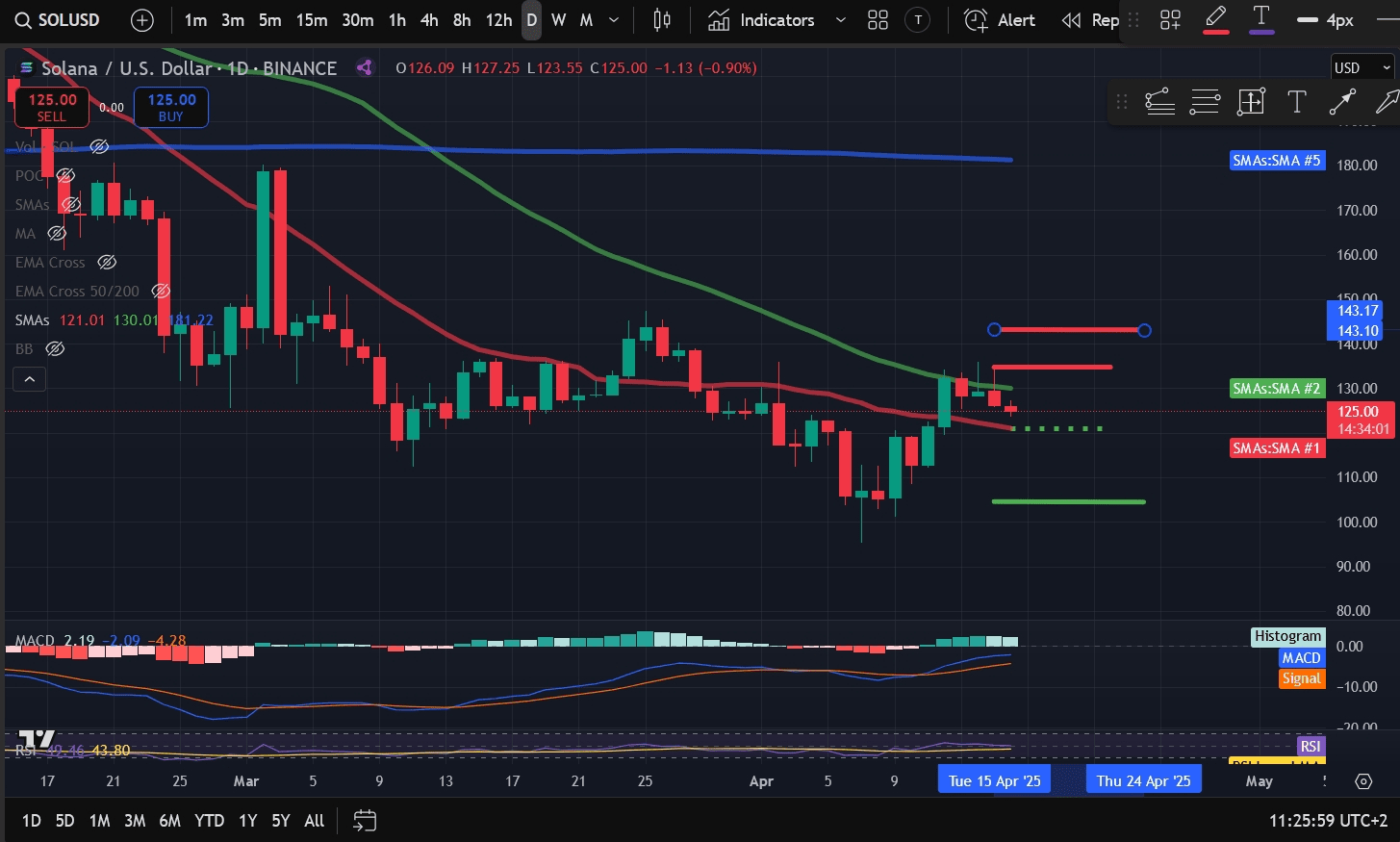Open the layout grid selector icon

878,20
